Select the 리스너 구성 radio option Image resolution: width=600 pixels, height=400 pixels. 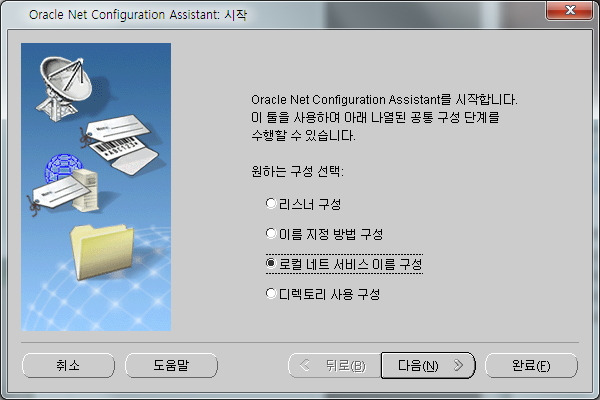click(x=271, y=203)
